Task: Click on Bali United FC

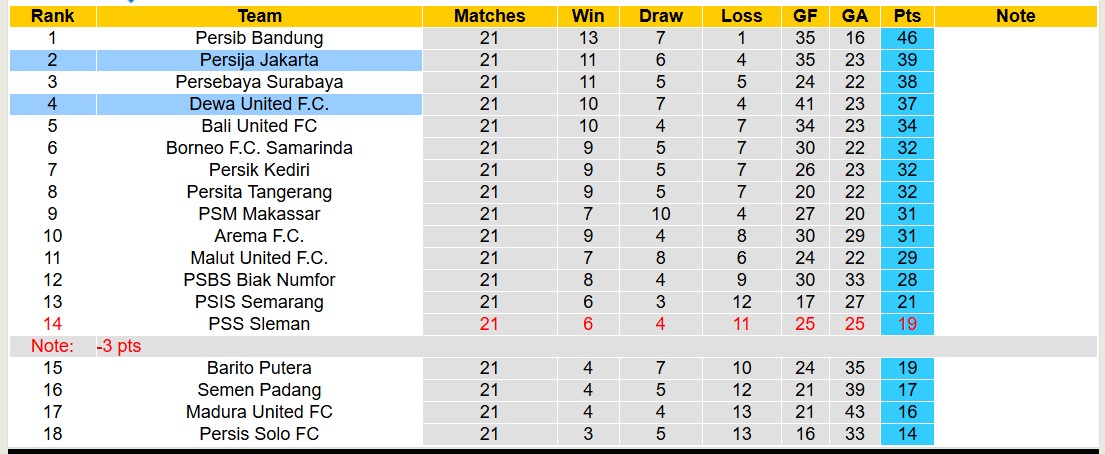Action: click(259, 126)
